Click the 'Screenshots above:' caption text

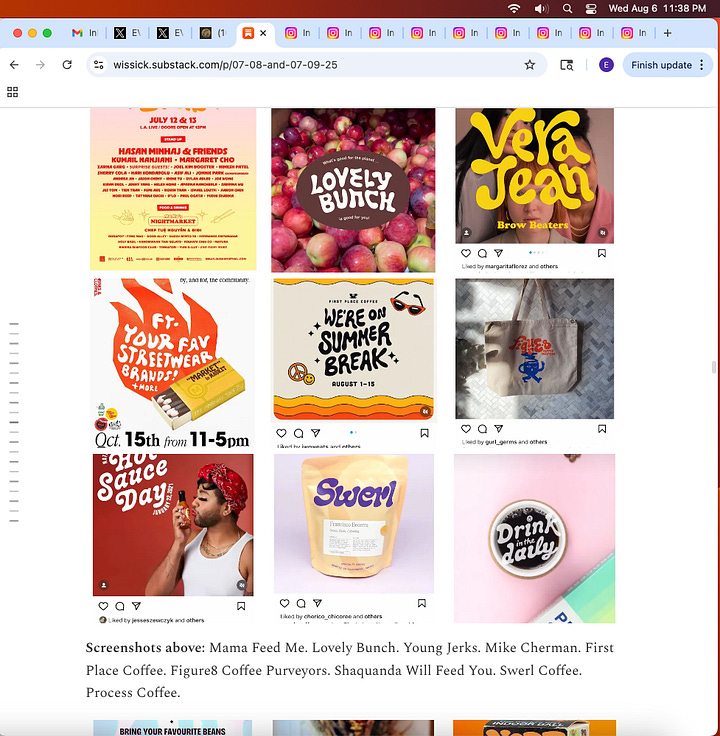point(146,648)
